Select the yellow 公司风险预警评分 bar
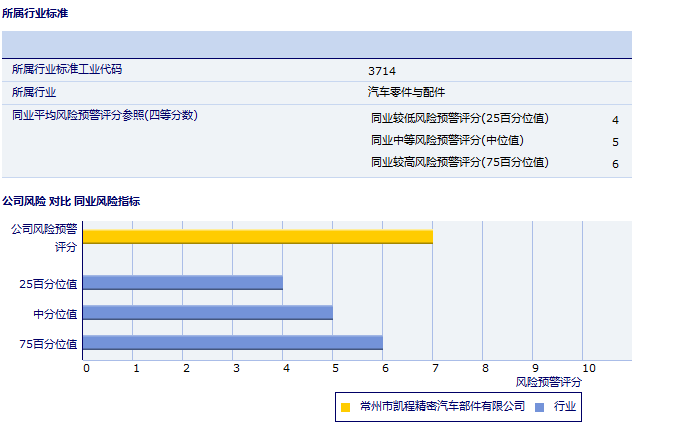673x429 pixels. tap(257, 237)
